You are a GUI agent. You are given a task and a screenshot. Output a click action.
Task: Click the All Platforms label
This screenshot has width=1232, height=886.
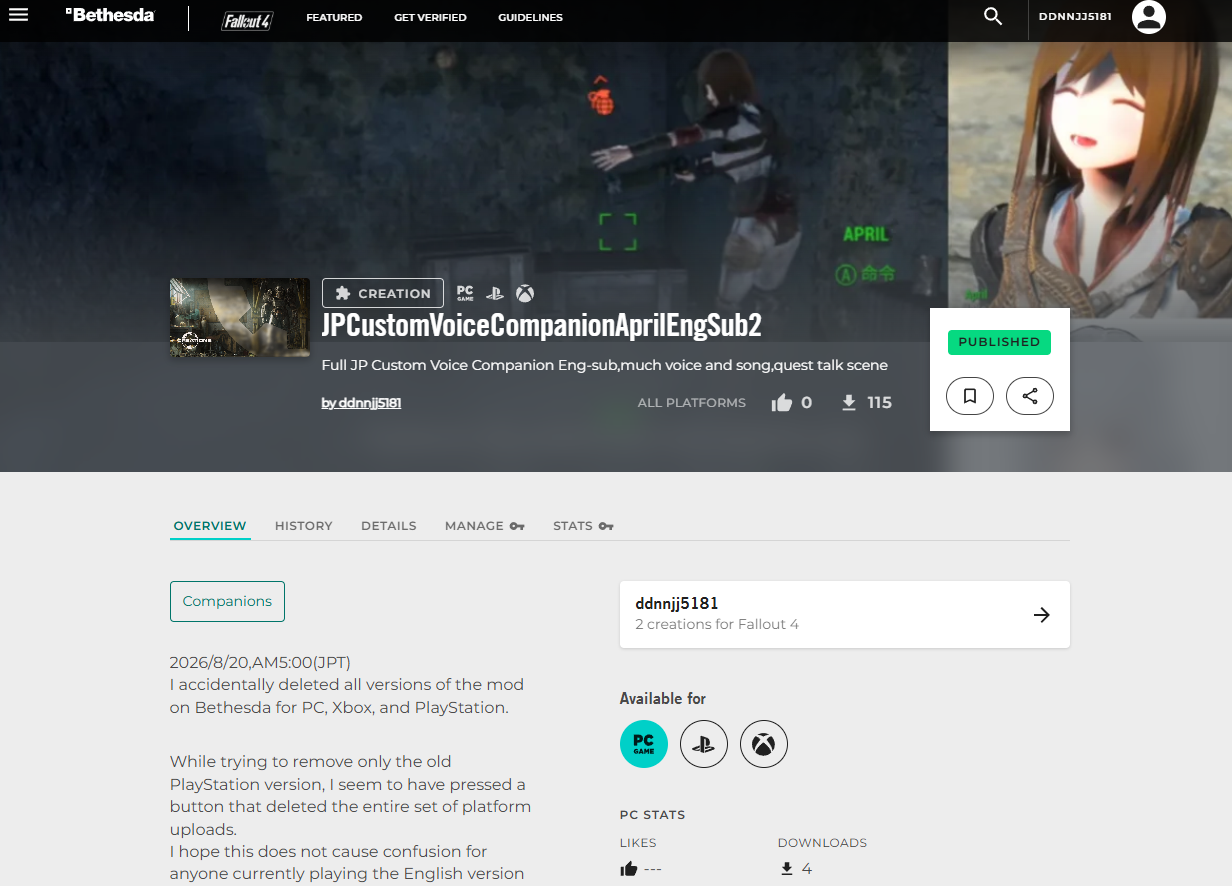pos(692,403)
